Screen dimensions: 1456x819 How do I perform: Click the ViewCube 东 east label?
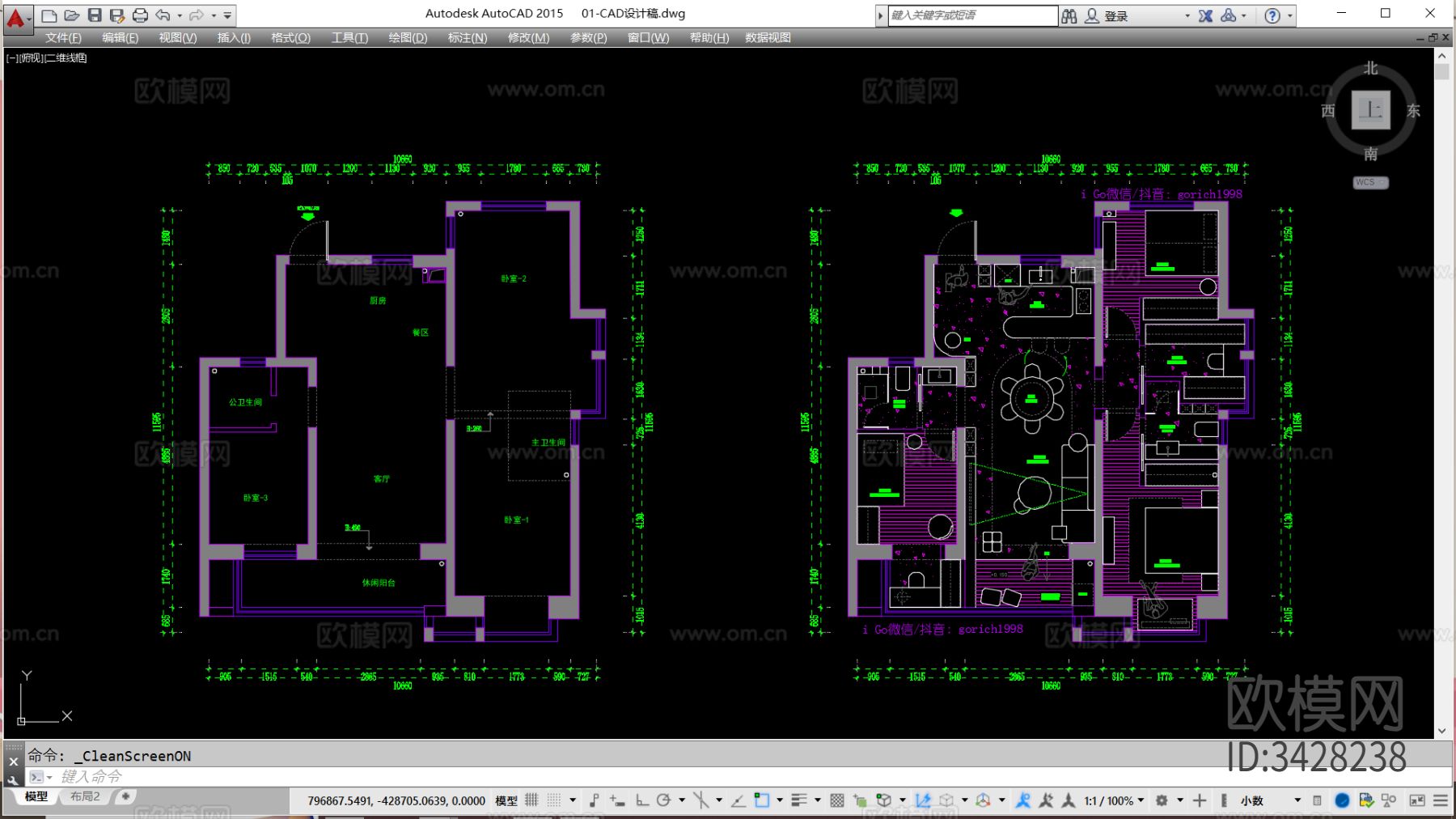pos(1413,111)
